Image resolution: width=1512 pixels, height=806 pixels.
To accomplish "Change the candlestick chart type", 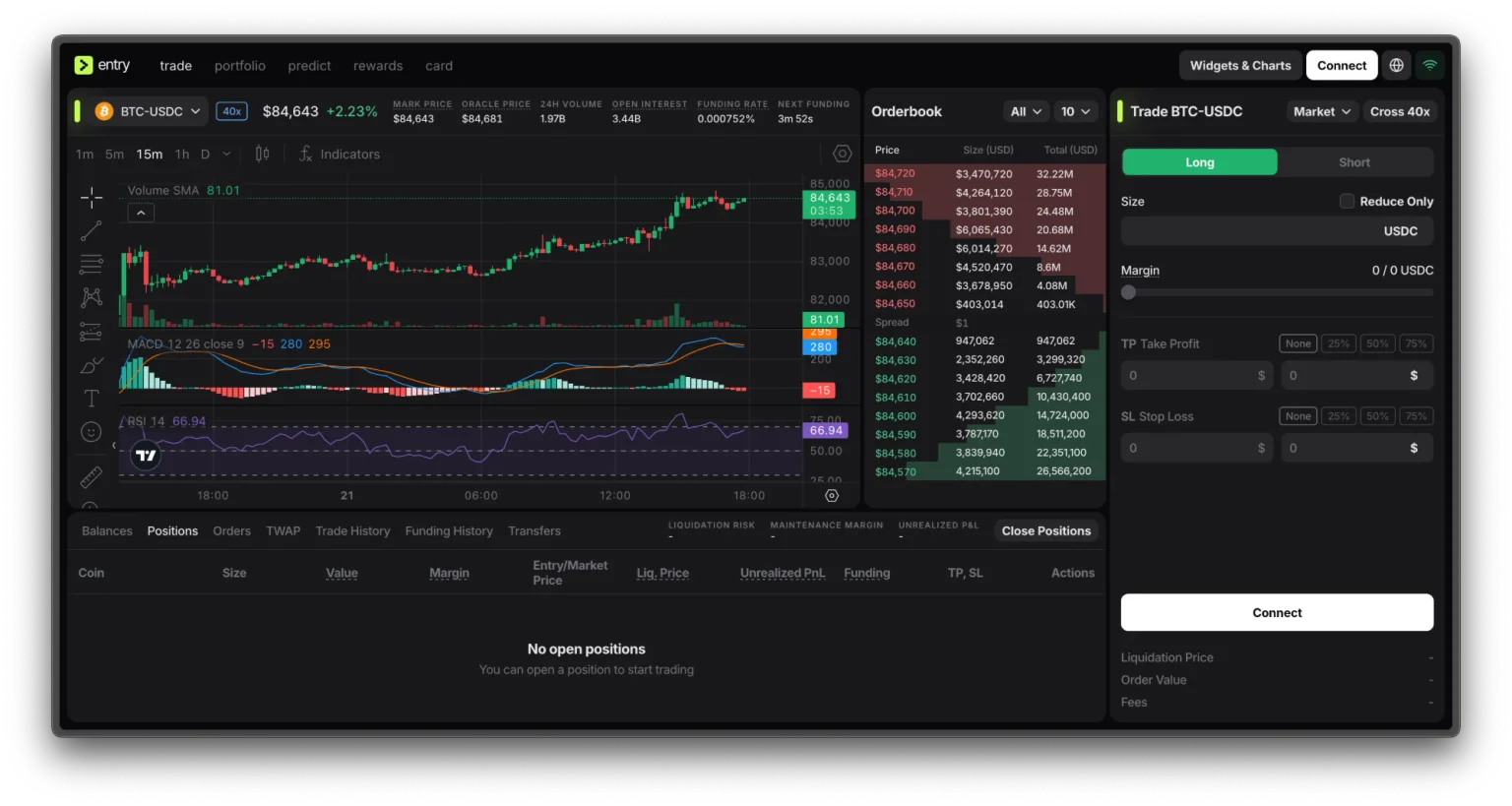I will [262, 154].
